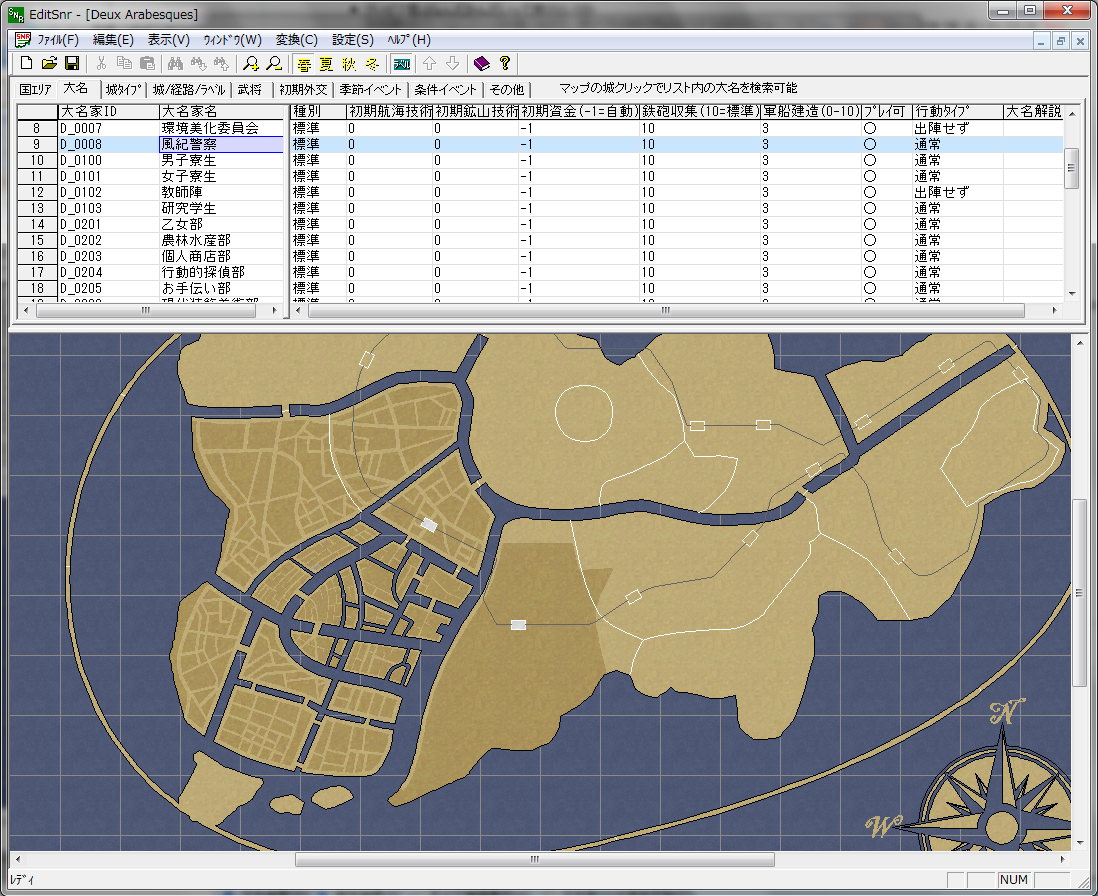Toggle playable circle for 環境美化委員会 row
Image resolution: width=1098 pixels, height=896 pixels.
[x=870, y=129]
